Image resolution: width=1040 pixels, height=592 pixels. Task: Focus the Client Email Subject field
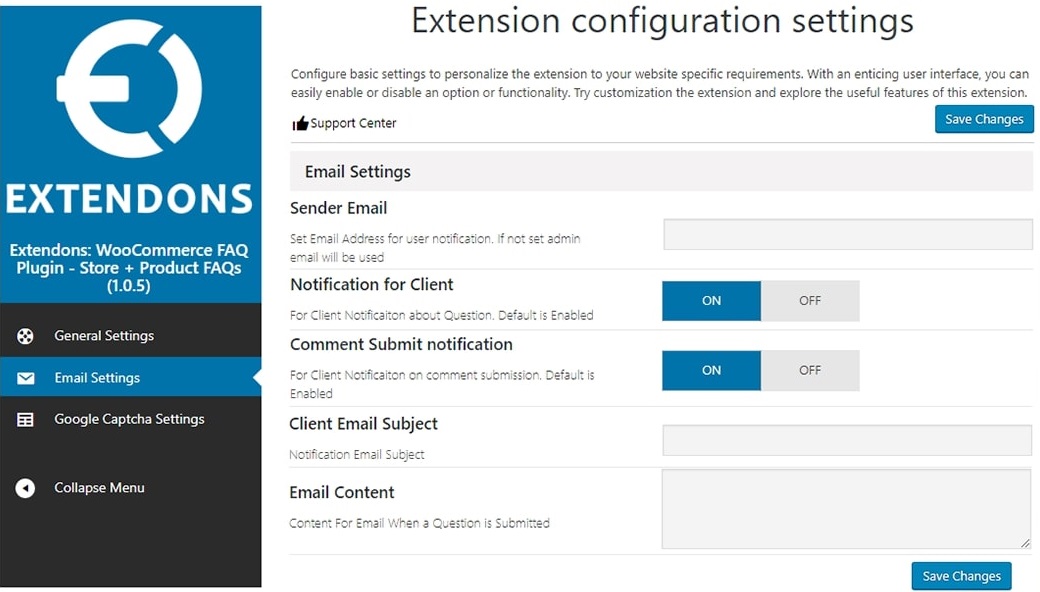pyautogui.click(x=847, y=440)
